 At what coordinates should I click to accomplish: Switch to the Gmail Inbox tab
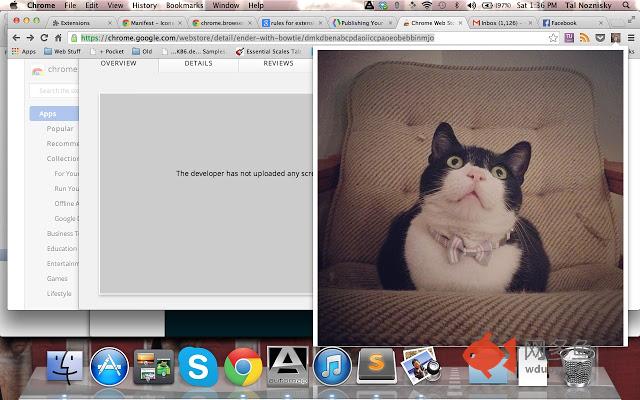pyautogui.click(x=502, y=23)
